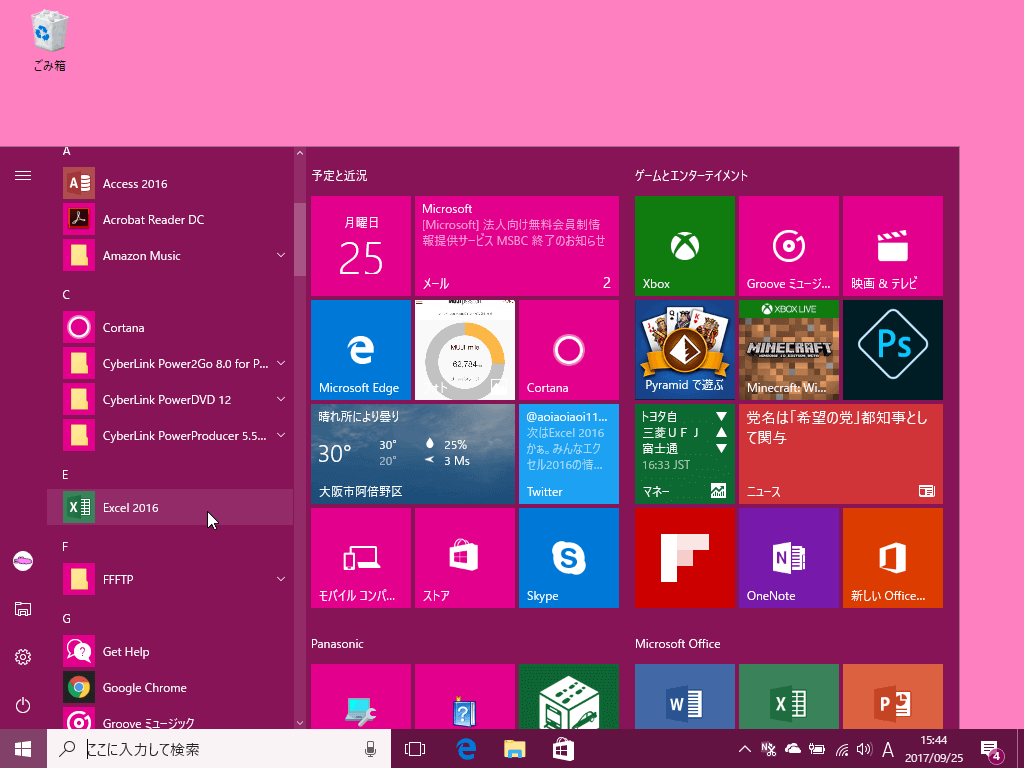Click the volume icon in system tray
Viewport: 1024px width, 768px height.
[864, 749]
